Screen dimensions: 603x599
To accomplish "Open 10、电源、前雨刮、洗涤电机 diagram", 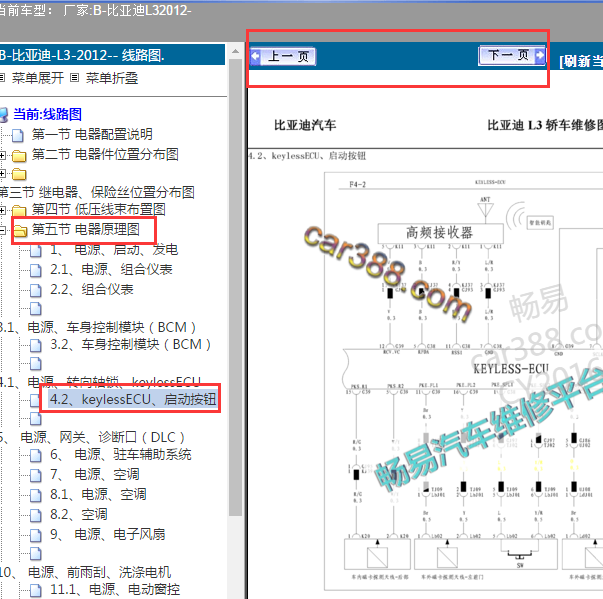I will [85, 572].
